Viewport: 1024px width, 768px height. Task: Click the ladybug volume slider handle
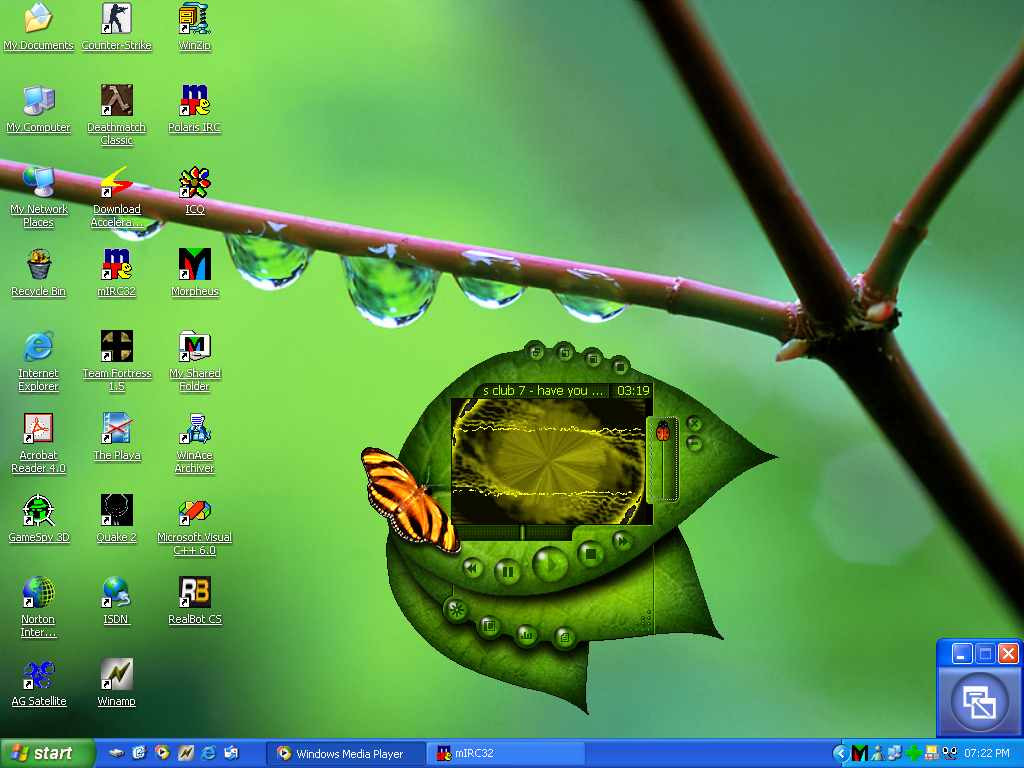pyautogui.click(x=664, y=432)
